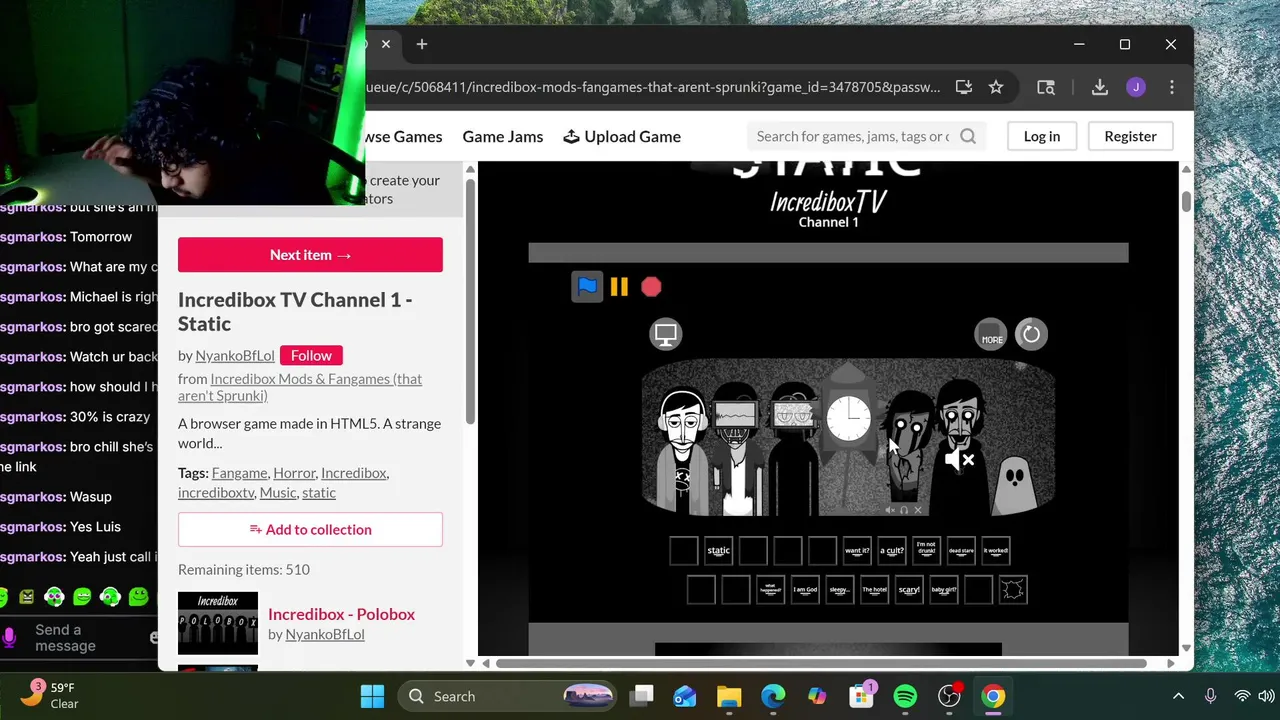Click the green flag start icon
Viewport: 1280px width, 720px height.
coord(587,287)
